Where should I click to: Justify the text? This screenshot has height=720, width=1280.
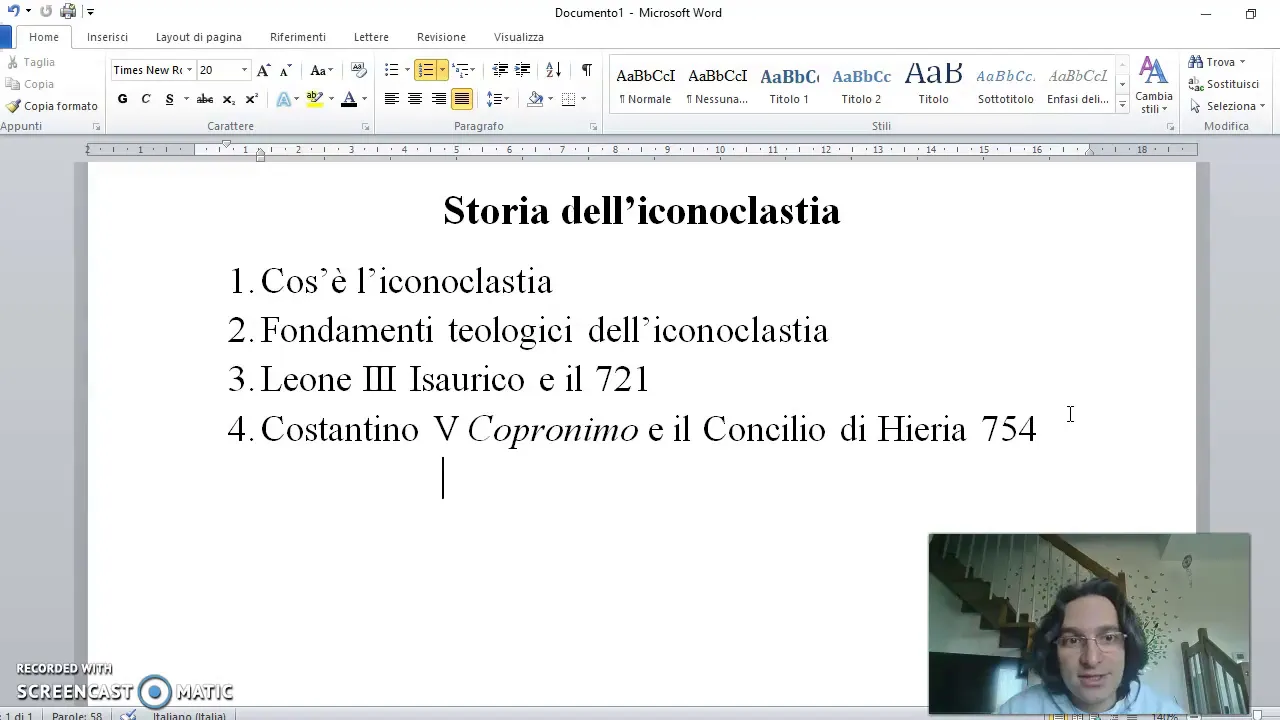[462, 99]
